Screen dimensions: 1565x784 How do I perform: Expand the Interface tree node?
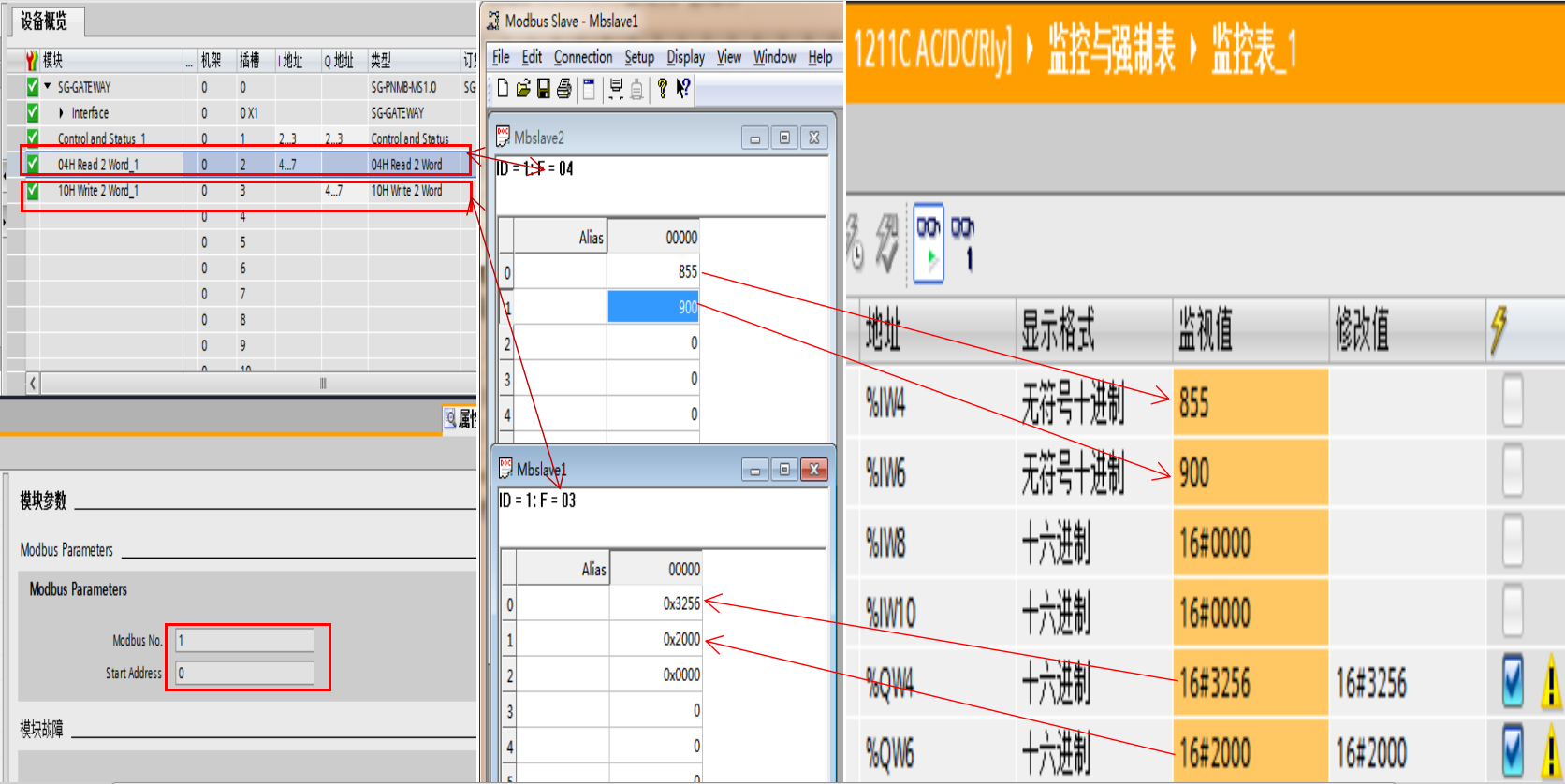[61, 112]
